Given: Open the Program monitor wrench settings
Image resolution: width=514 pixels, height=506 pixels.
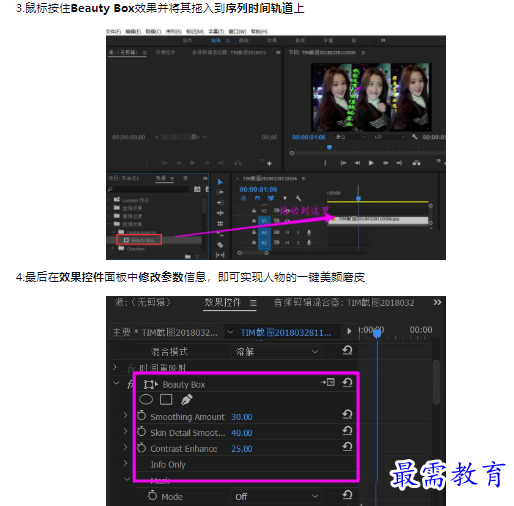Looking at the screenshot, I should [414, 137].
